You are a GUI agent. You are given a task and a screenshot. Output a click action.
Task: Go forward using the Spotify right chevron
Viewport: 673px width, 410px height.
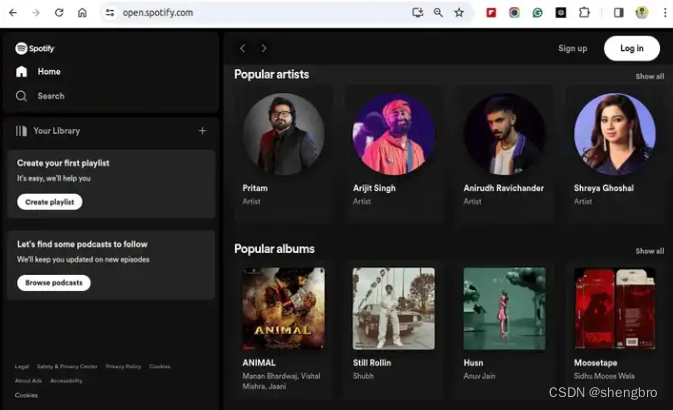[x=264, y=48]
